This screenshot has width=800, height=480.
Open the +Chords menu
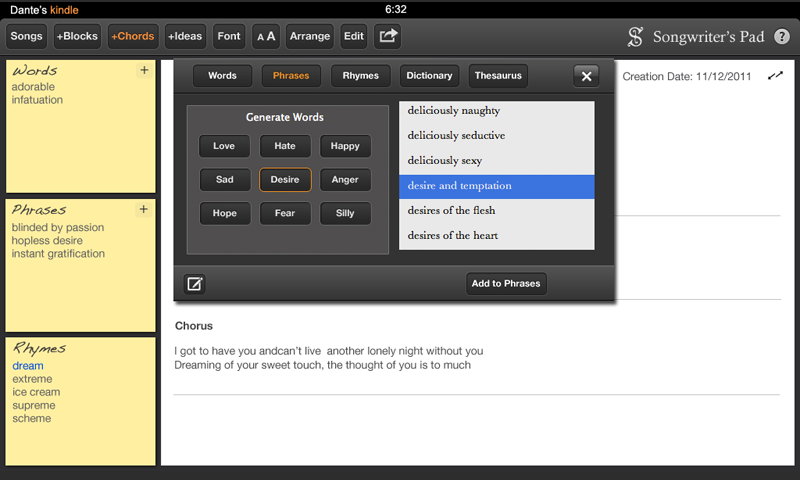[133, 37]
